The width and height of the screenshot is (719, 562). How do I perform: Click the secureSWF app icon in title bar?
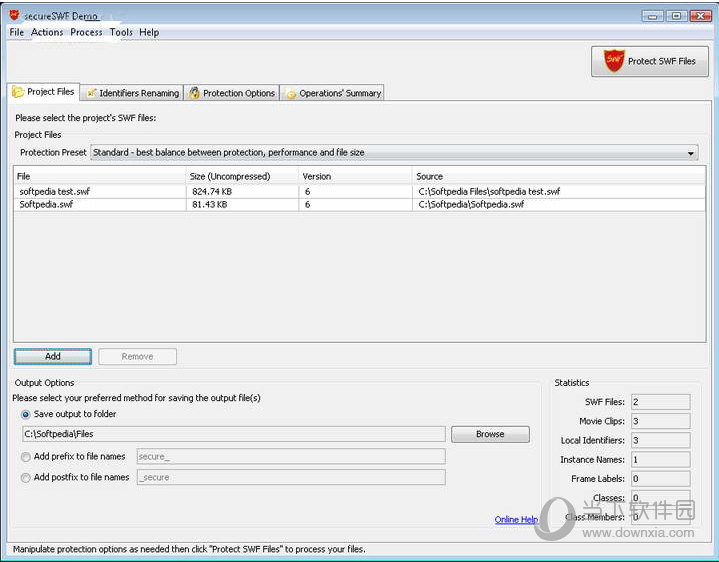14,15
